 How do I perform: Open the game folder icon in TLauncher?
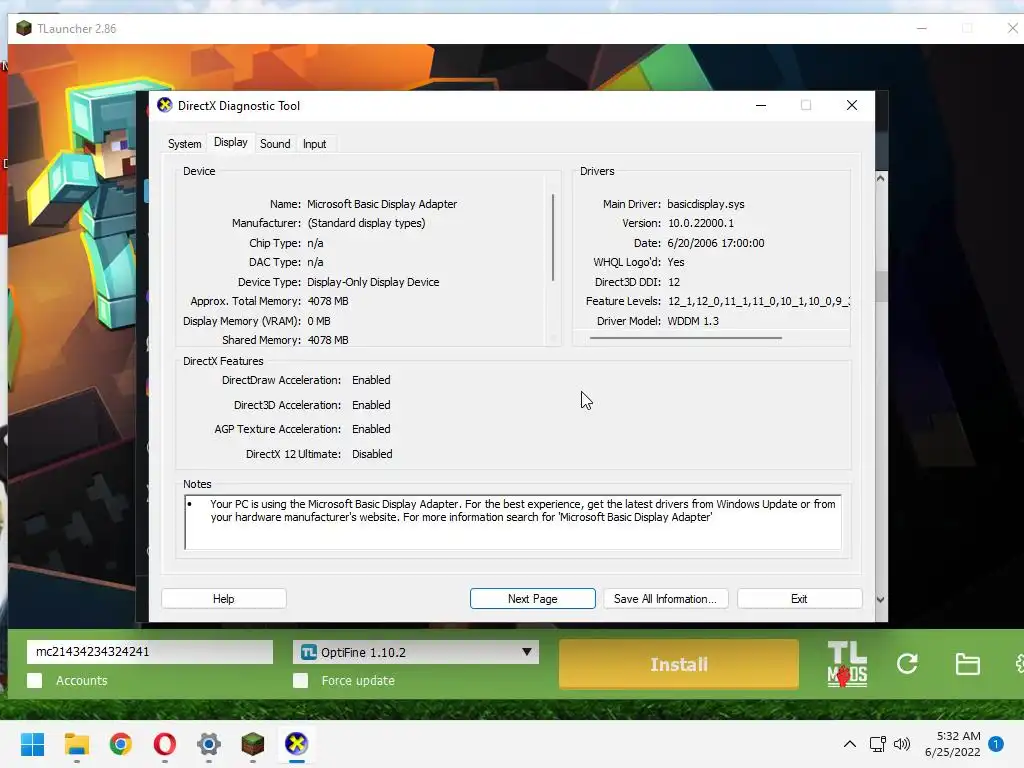pyautogui.click(x=967, y=664)
